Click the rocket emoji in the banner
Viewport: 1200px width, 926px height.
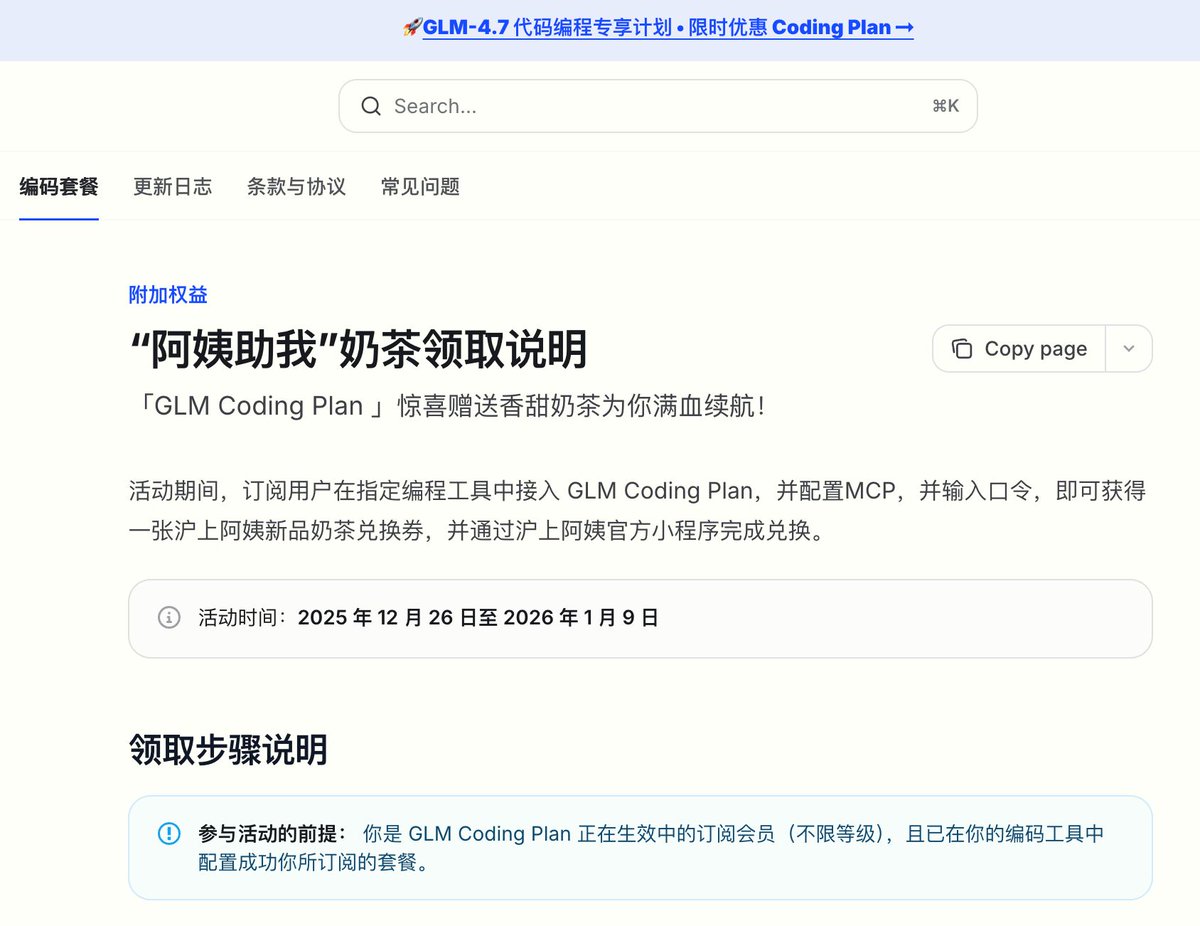(x=411, y=28)
